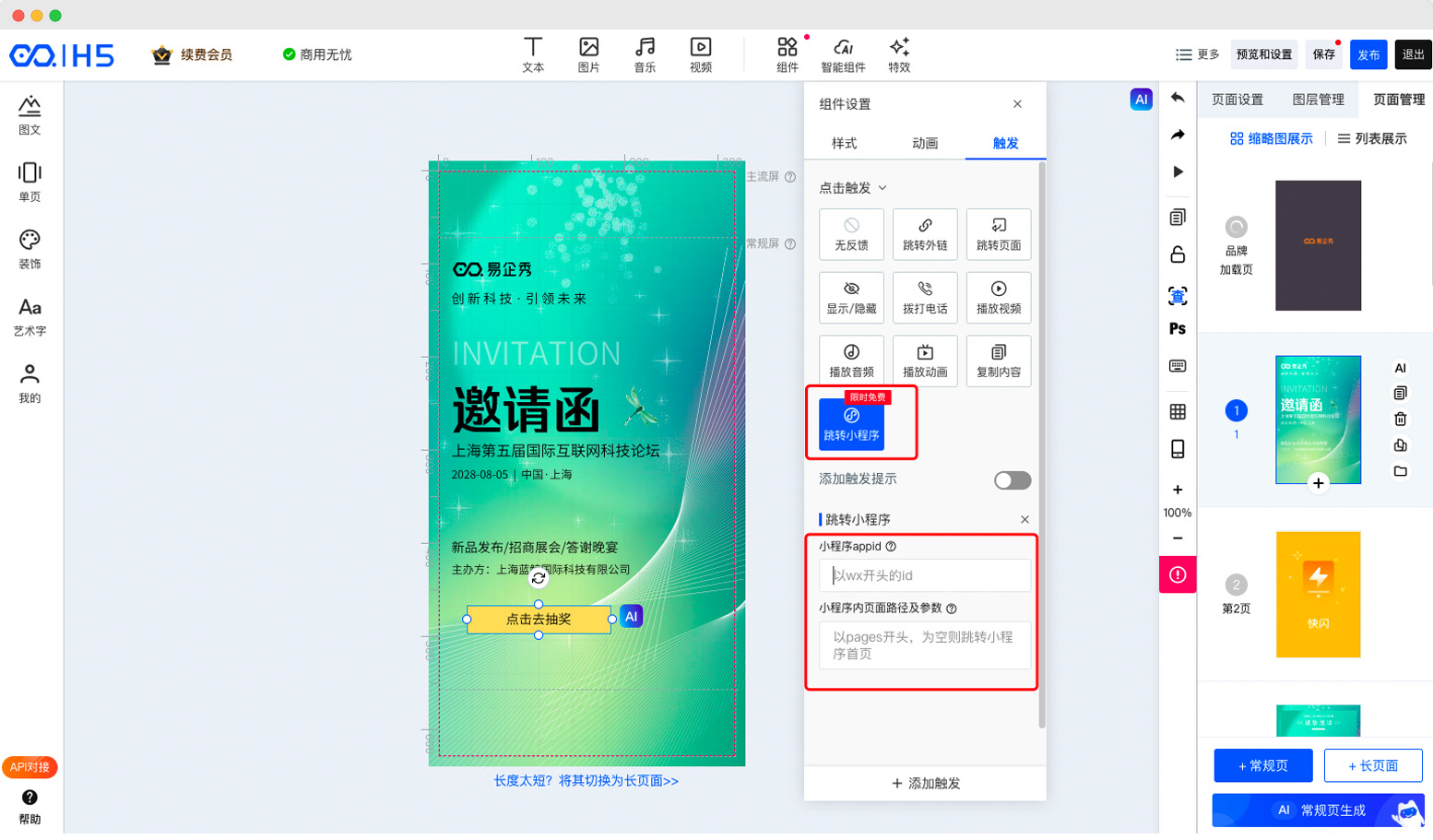
Task: Select the 跳转外链 trigger option
Action: tap(925, 234)
